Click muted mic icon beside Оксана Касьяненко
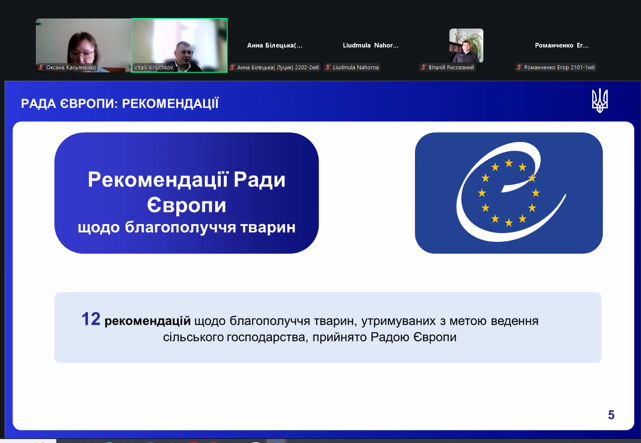Image resolution: width=641 pixels, height=443 pixels. point(41,67)
